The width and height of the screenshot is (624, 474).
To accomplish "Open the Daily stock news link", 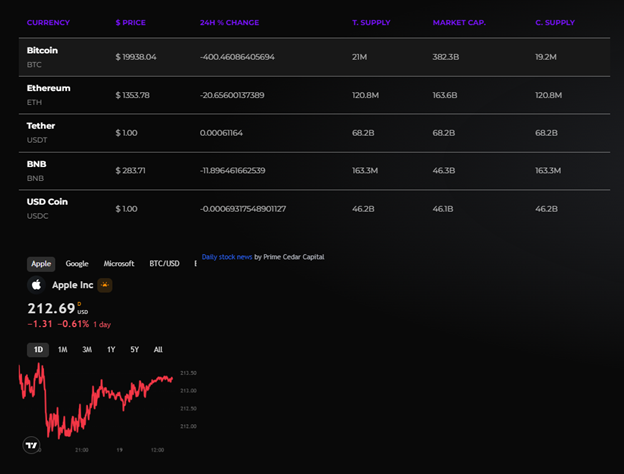I will [227, 257].
